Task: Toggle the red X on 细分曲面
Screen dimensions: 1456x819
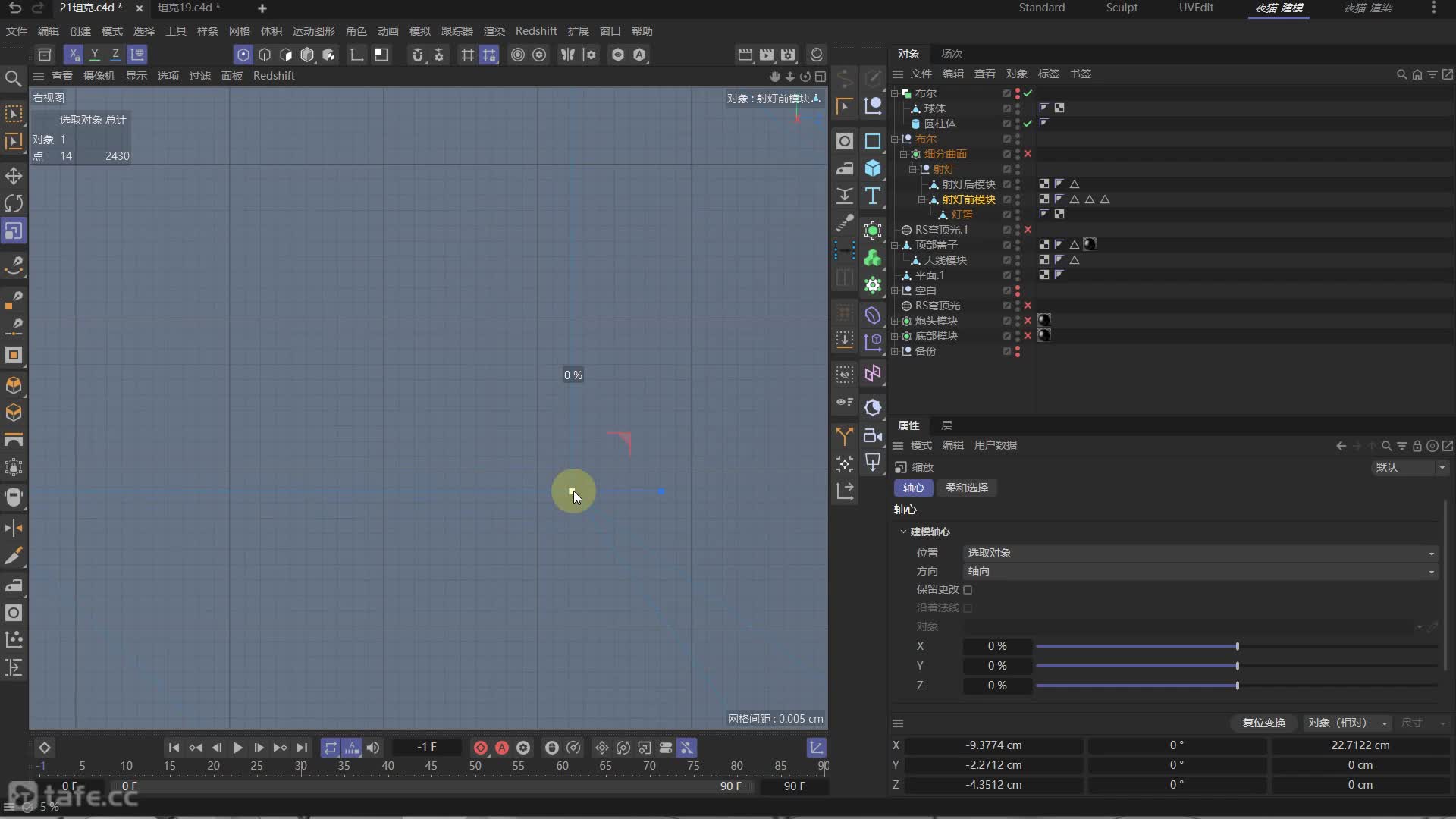Action: click(x=1028, y=154)
